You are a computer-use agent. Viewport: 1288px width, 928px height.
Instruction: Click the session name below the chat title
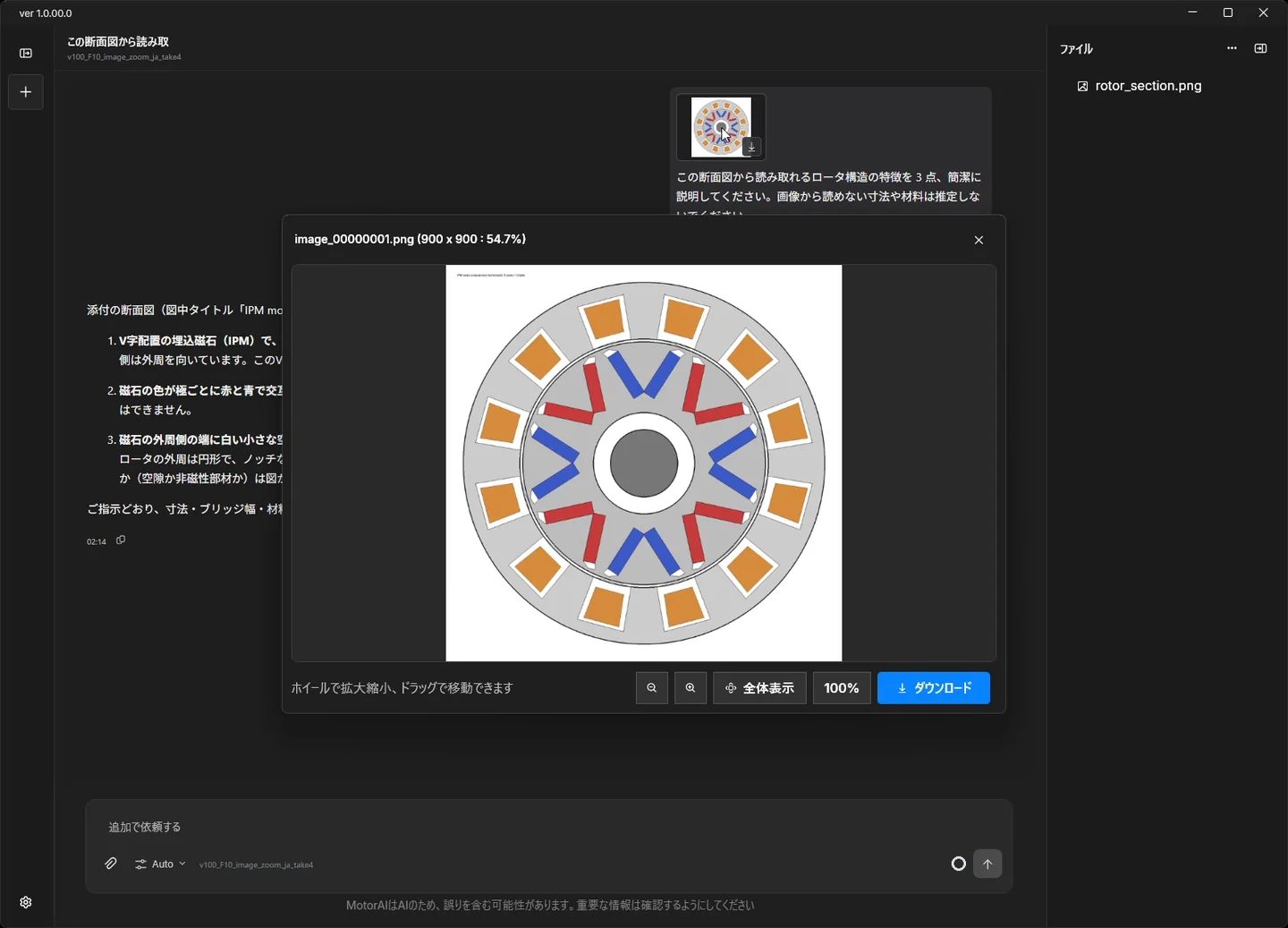(x=124, y=57)
